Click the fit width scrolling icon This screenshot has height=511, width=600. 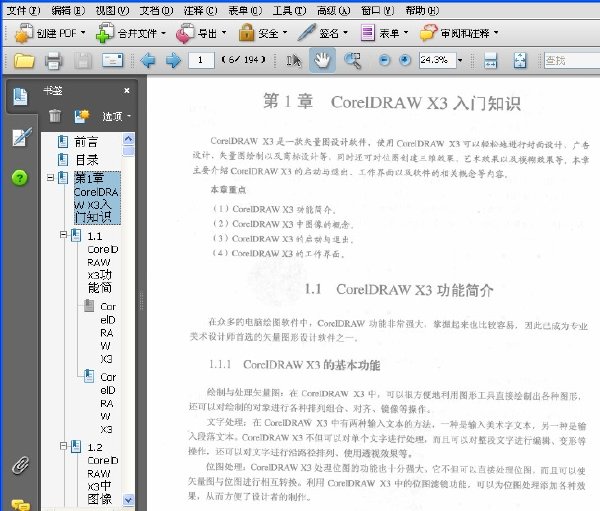[x=491, y=60]
